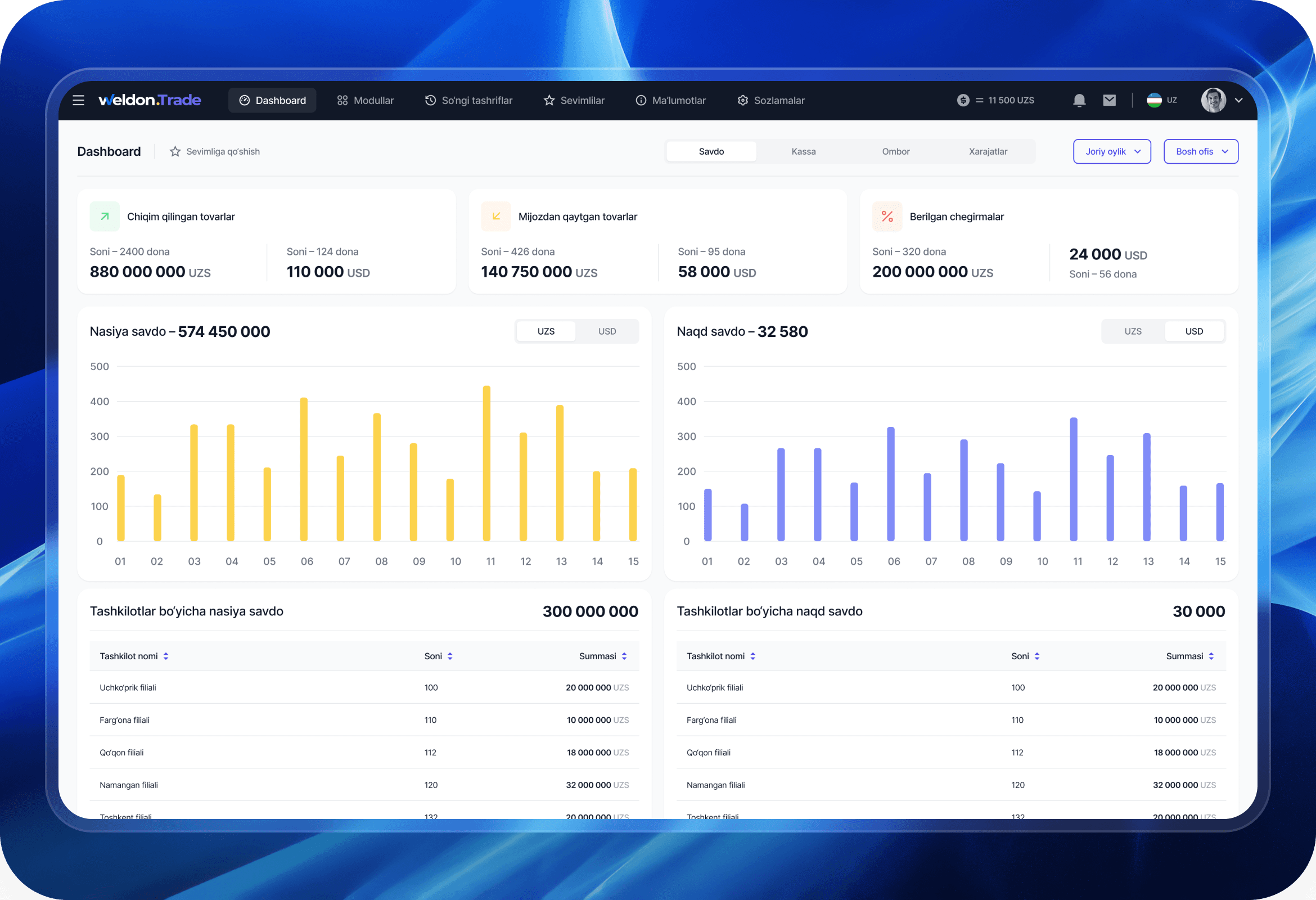Click the notification bell icon
The image size is (1316, 900).
click(1079, 100)
